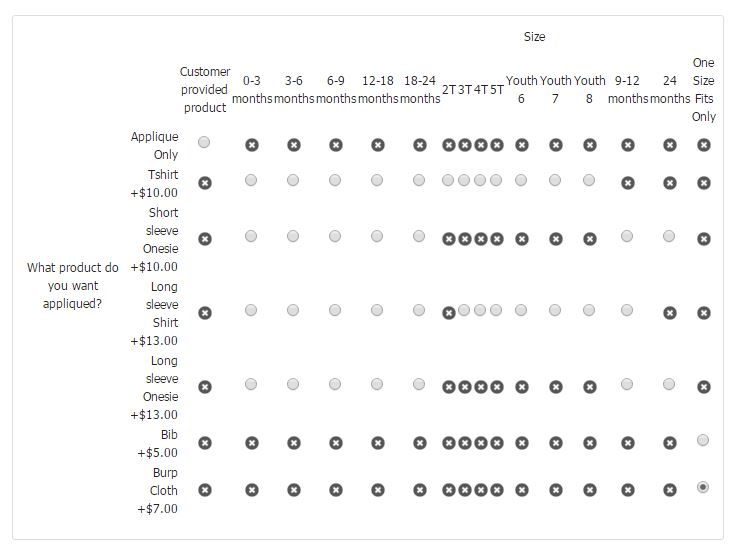The height and width of the screenshot is (546, 733).
Task: Choose Bib in One Size Fits Only
Action: pos(703,440)
